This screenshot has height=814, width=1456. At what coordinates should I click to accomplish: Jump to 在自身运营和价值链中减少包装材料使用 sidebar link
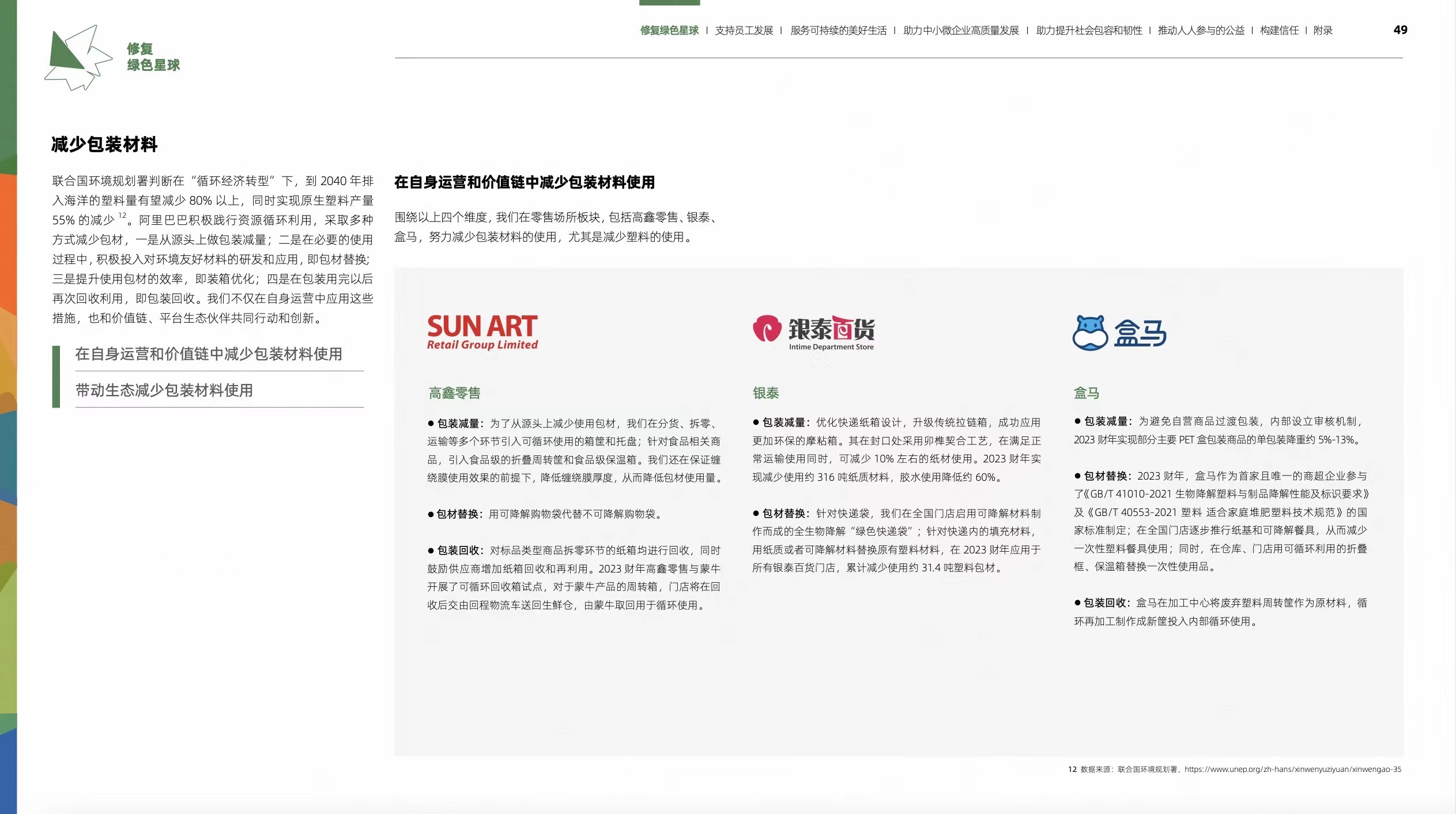click(209, 354)
